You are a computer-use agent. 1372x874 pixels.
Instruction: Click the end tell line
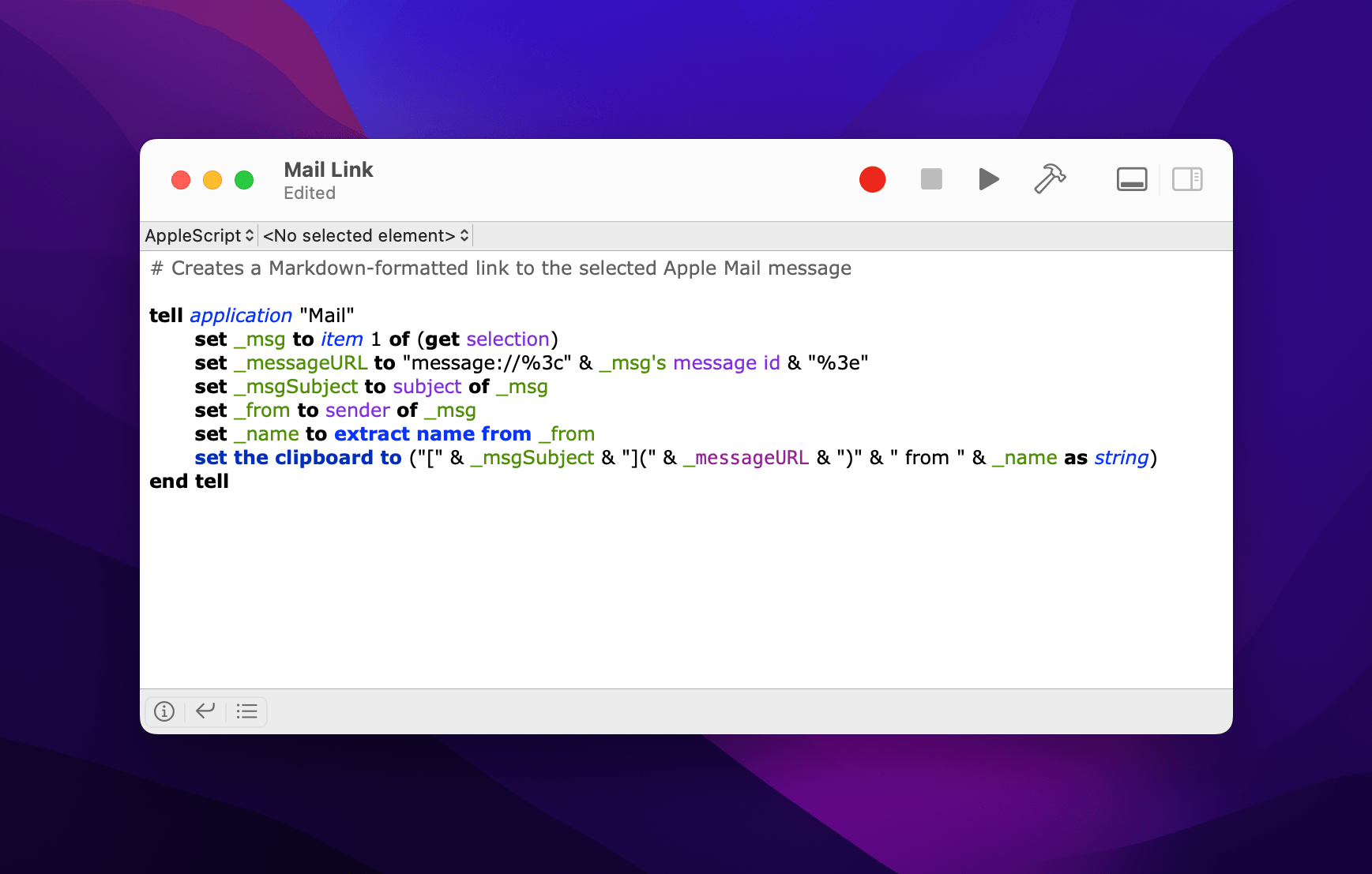[189, 482]
